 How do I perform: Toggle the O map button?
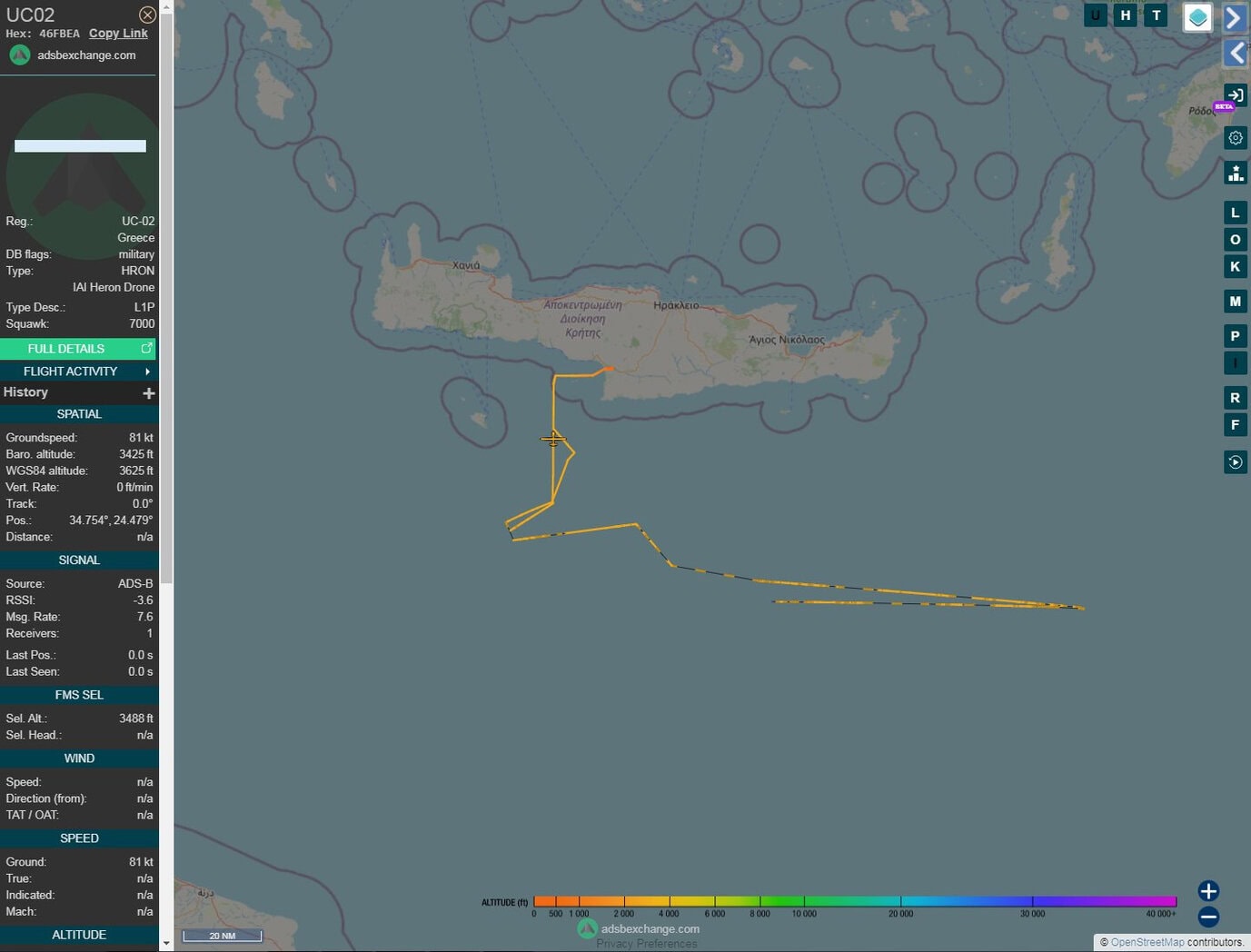[1235, 240]
